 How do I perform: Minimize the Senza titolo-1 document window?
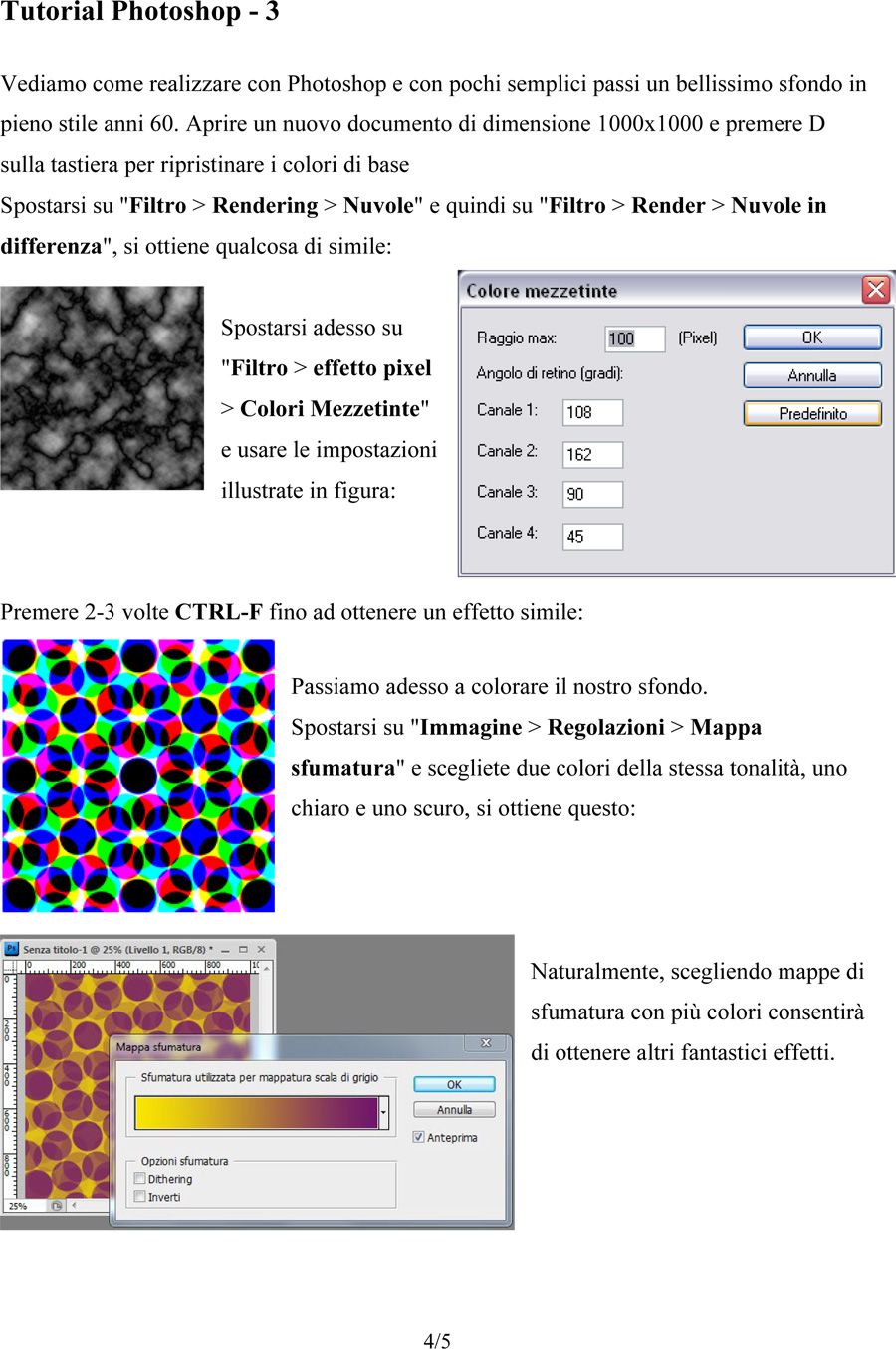[226, 950]
